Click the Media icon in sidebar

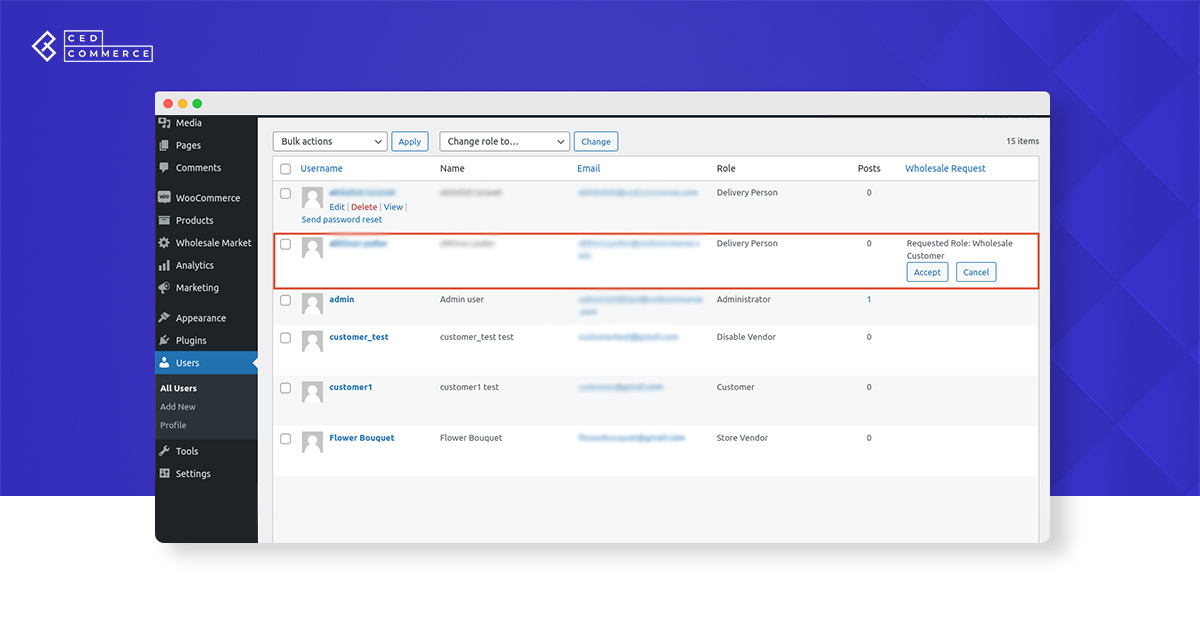point(164,123)
